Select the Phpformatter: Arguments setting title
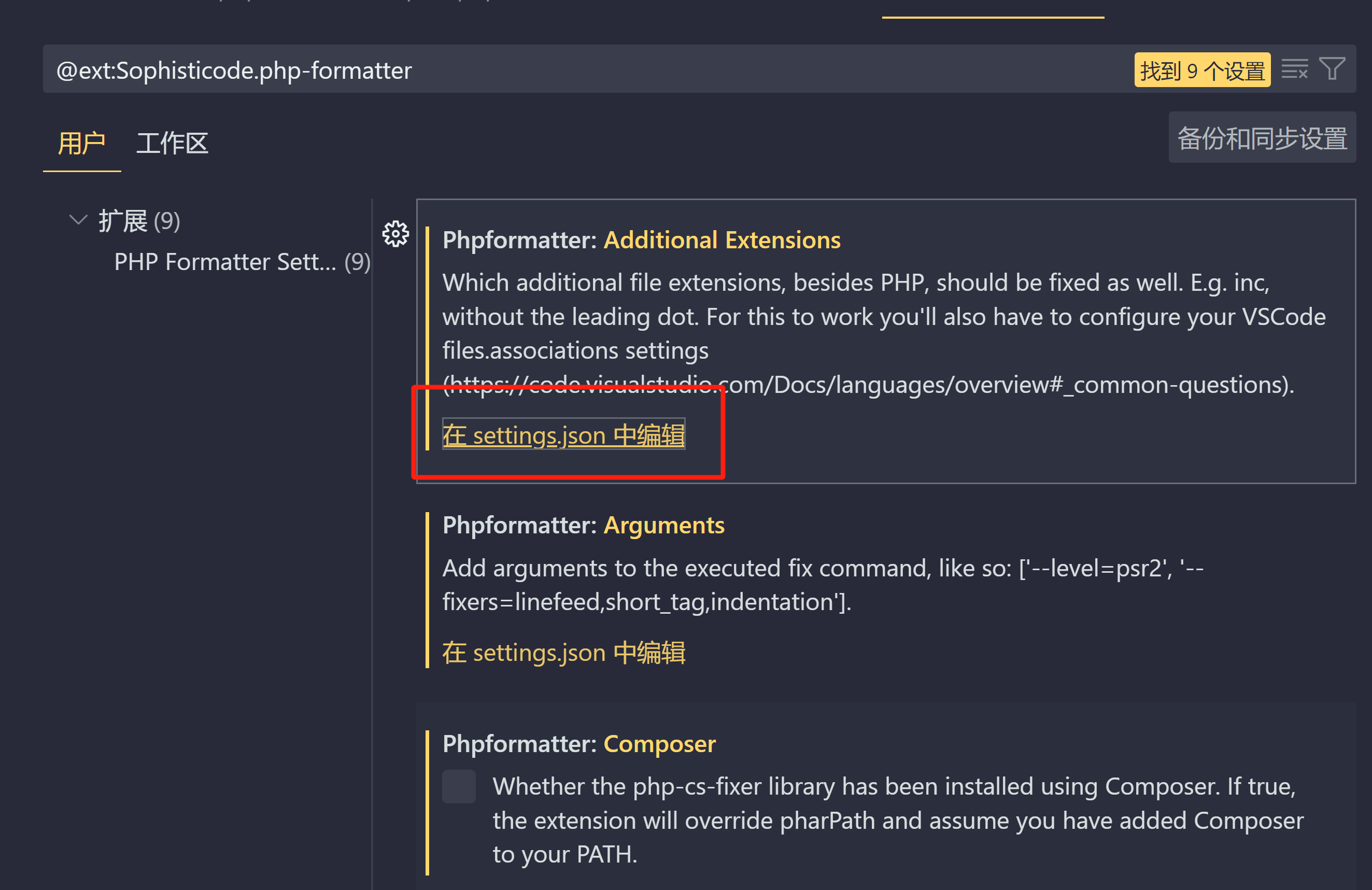Image resolution: width=1372 pixels, height=890 pixels. tap(583, 525)
